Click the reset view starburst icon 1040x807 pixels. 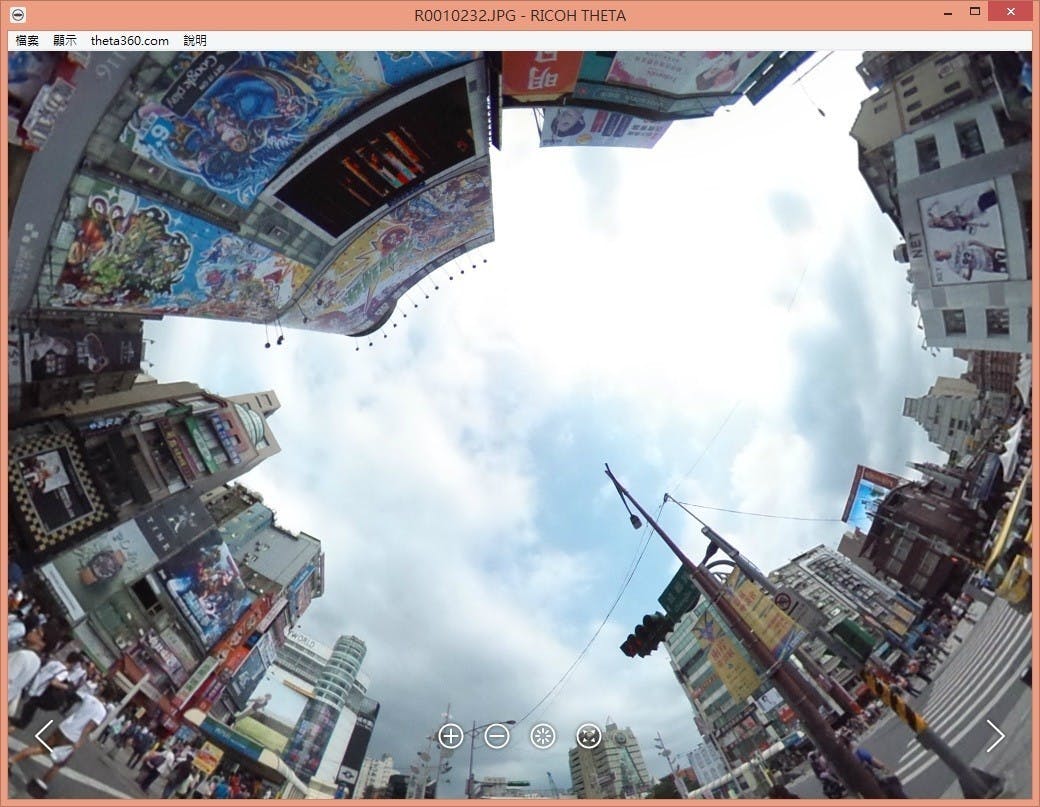543,737
